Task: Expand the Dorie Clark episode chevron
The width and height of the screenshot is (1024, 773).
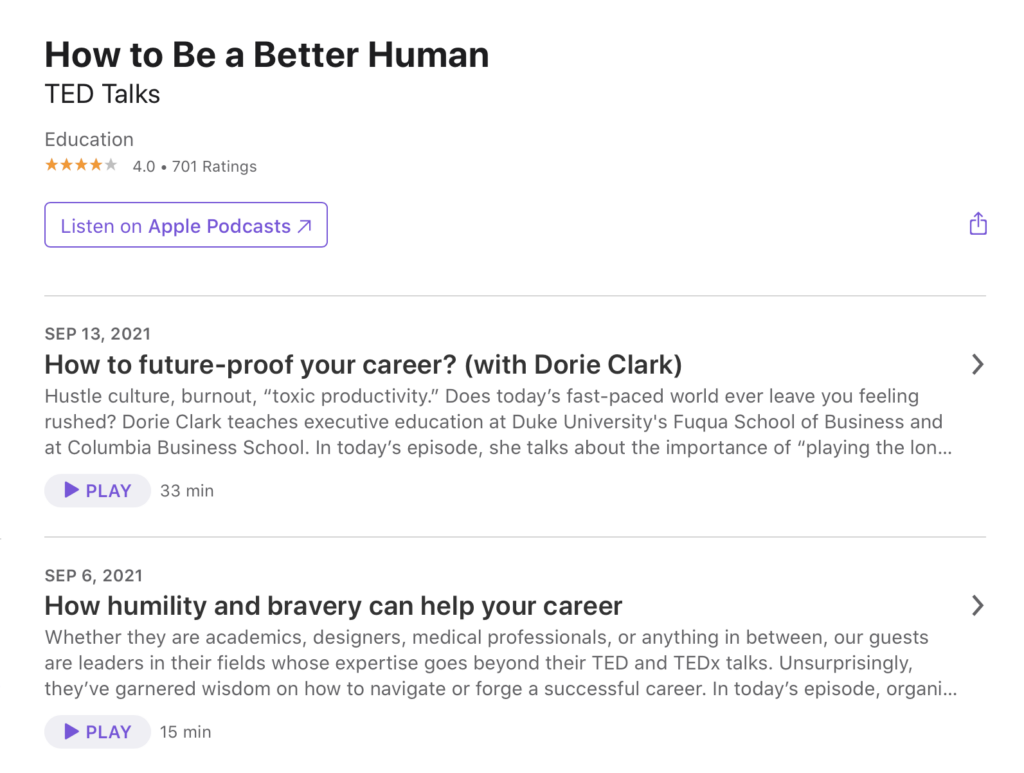Action: pos(978,365)
